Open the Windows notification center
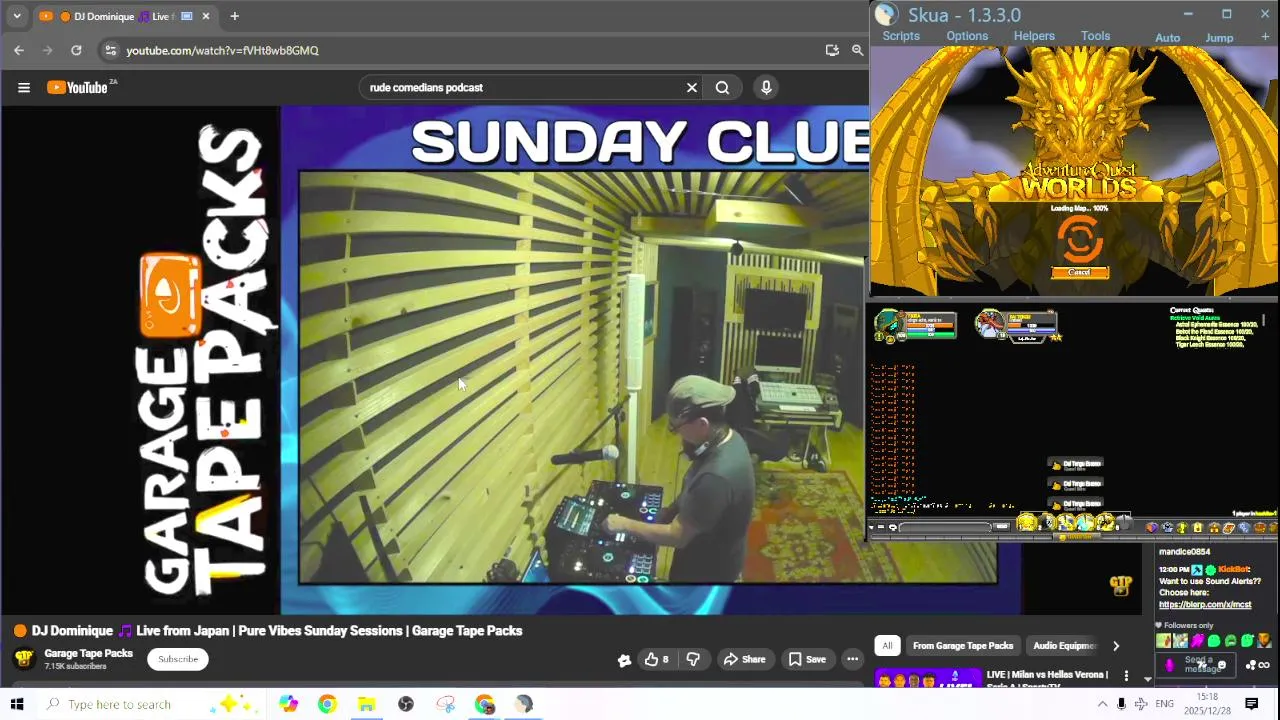 tap(1251, 704)
